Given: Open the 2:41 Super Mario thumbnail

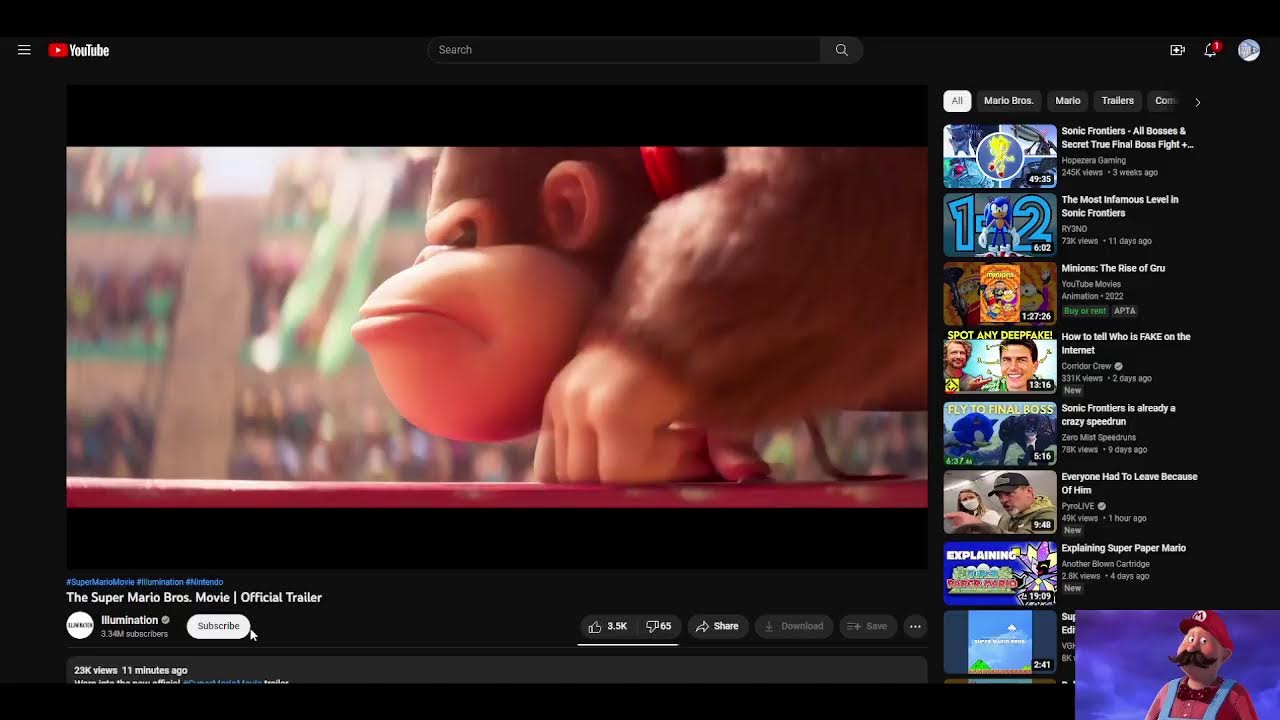Looking at the screenshot, I should 1000,643.
